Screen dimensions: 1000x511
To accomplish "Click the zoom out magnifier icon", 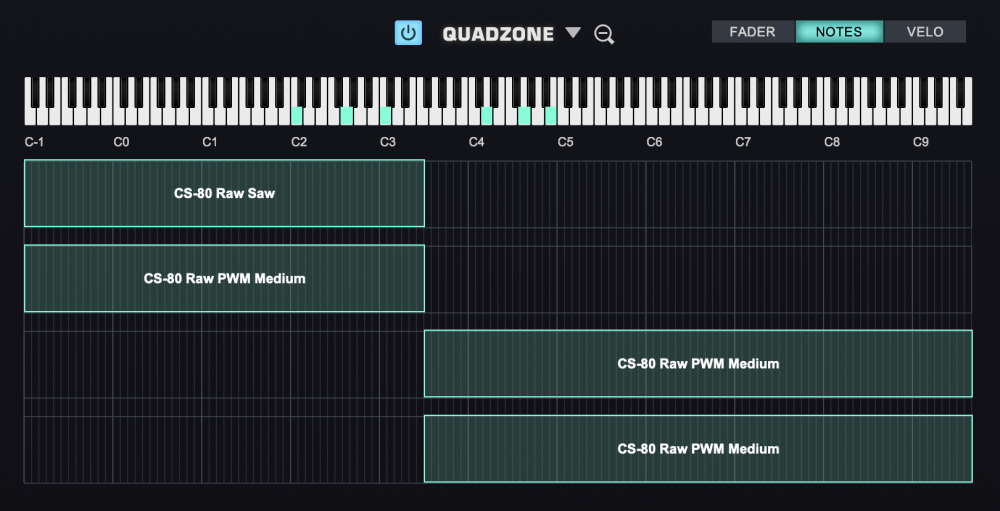I will [604, 34].
